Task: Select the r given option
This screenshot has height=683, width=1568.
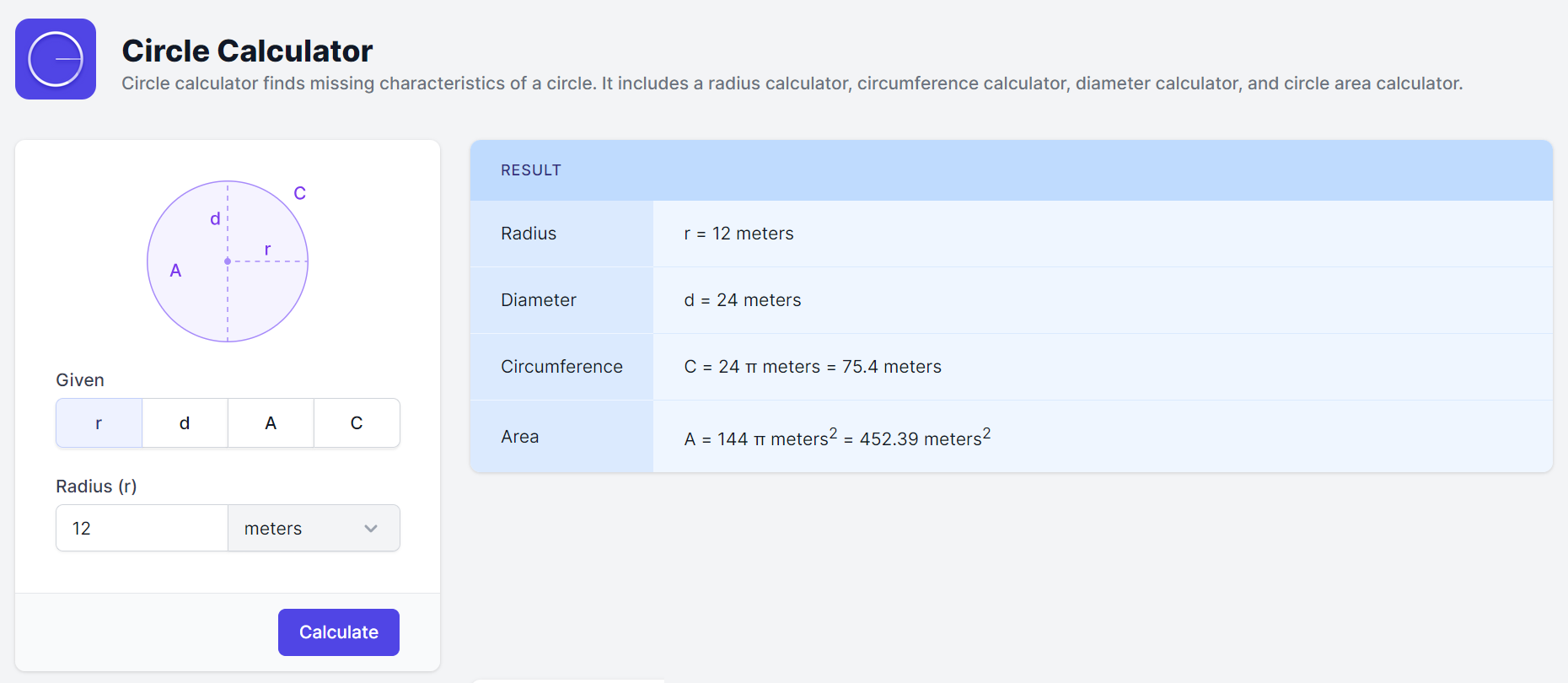Action: [x=99, y=423]
